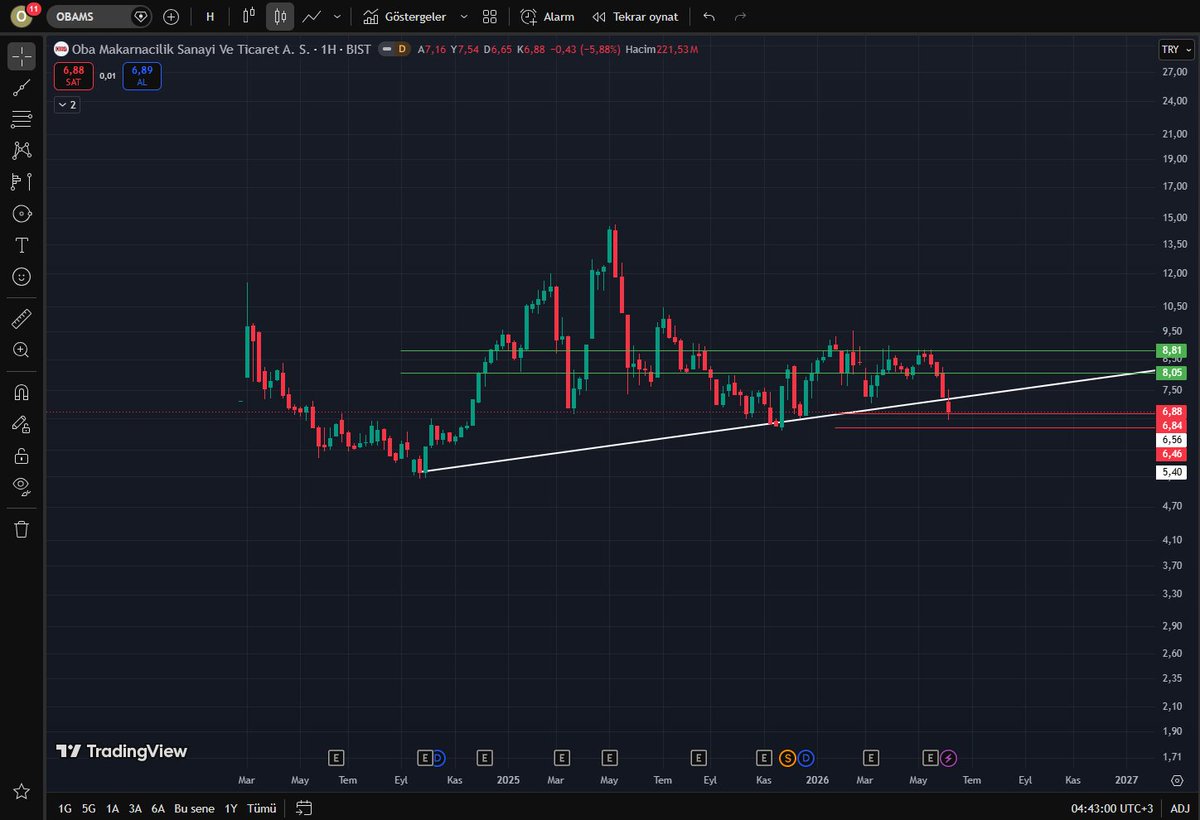Screen dimensions: 1200x820
Task: Click the diamond icon in the symbol box
Action: pos(141,17)
